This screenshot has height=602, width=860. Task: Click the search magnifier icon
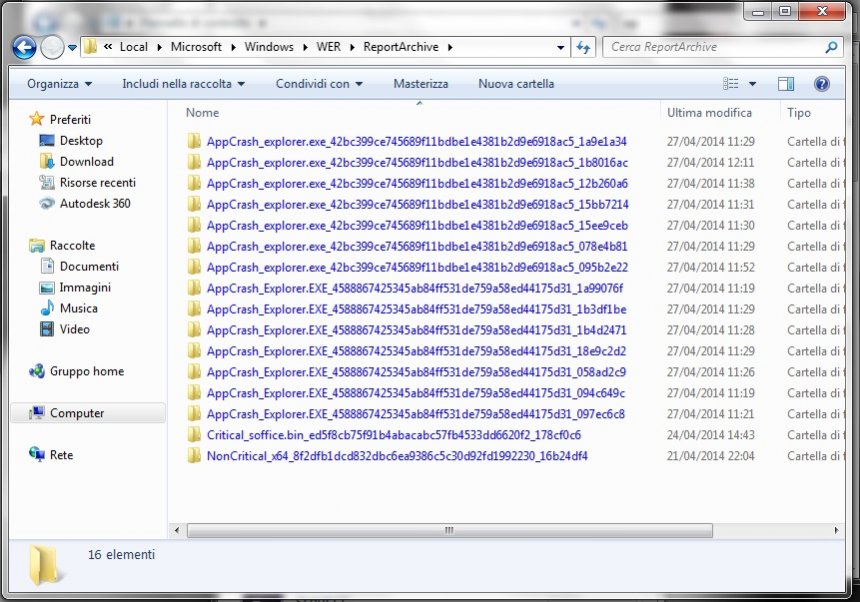(x=831, y=48)
